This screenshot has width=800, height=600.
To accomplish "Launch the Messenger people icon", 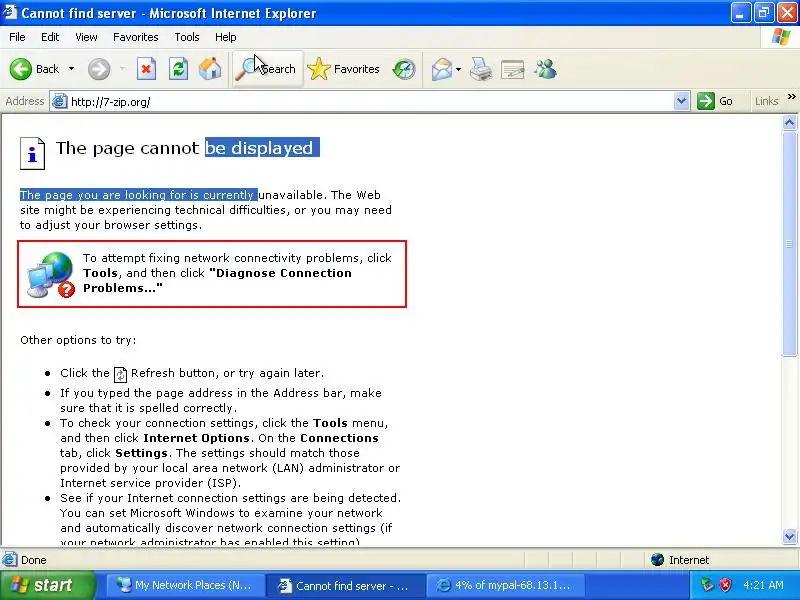I will pyautogui.click(x=545, y=69).
